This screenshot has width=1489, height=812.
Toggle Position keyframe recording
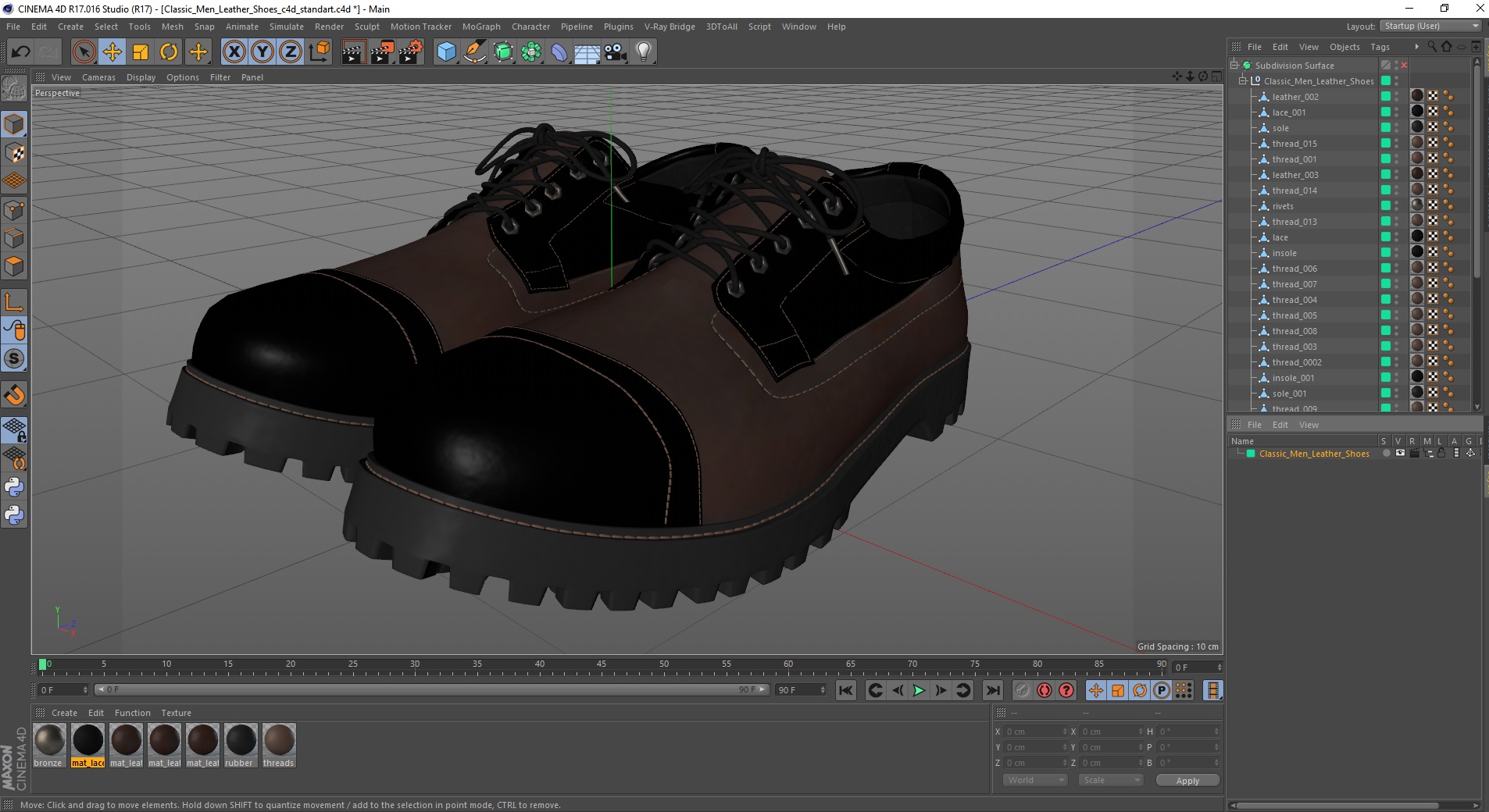[x=1096, y=690]
